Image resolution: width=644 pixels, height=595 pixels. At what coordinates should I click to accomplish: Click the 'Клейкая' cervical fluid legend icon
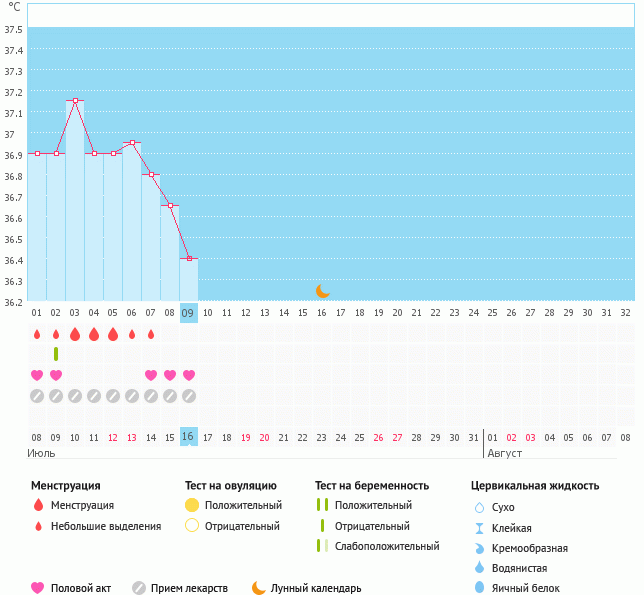480,528
